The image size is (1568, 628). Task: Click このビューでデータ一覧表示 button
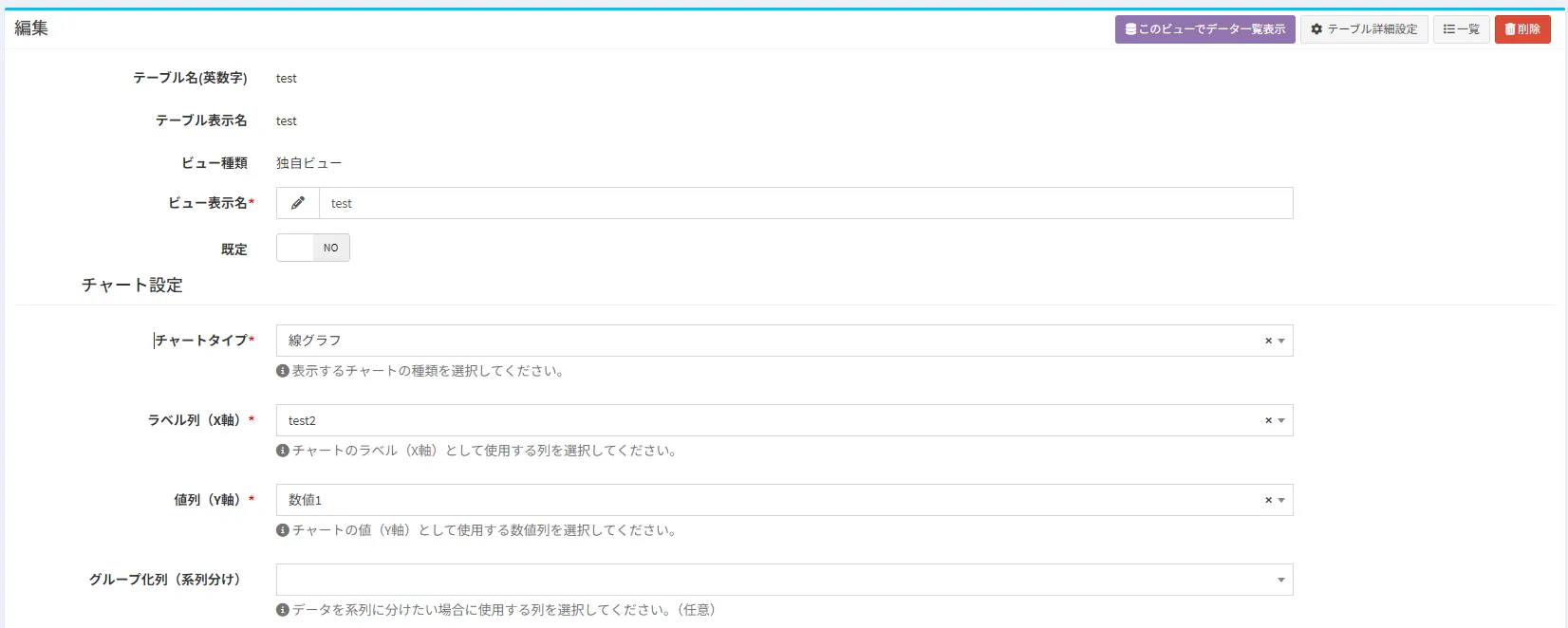pyautogui.click(x=1204, y=29)
